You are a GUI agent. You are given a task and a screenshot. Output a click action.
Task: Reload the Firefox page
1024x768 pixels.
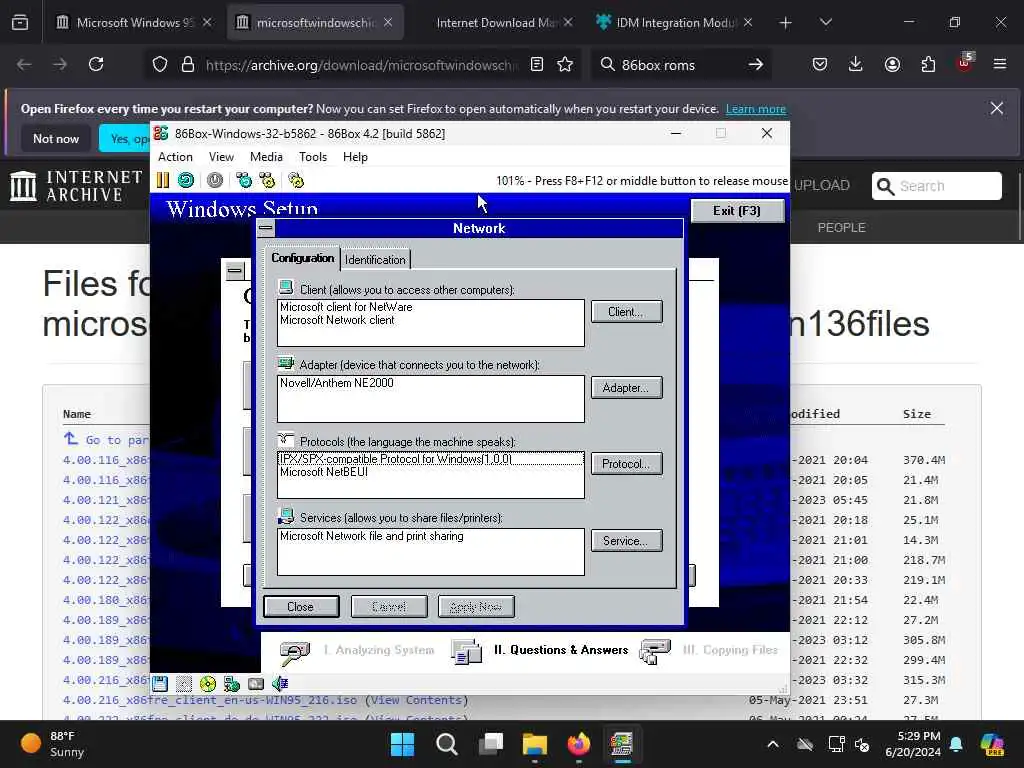[x=96, y=65]
